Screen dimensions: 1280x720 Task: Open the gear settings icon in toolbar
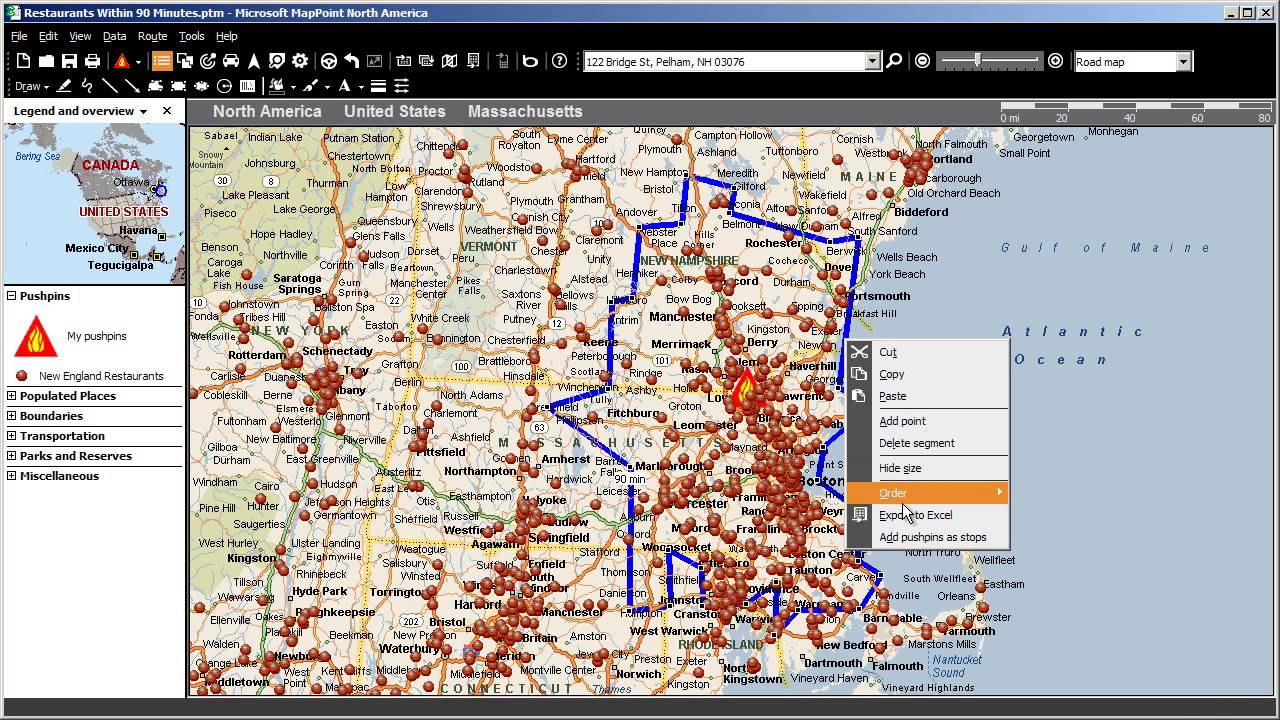[300, 61]
